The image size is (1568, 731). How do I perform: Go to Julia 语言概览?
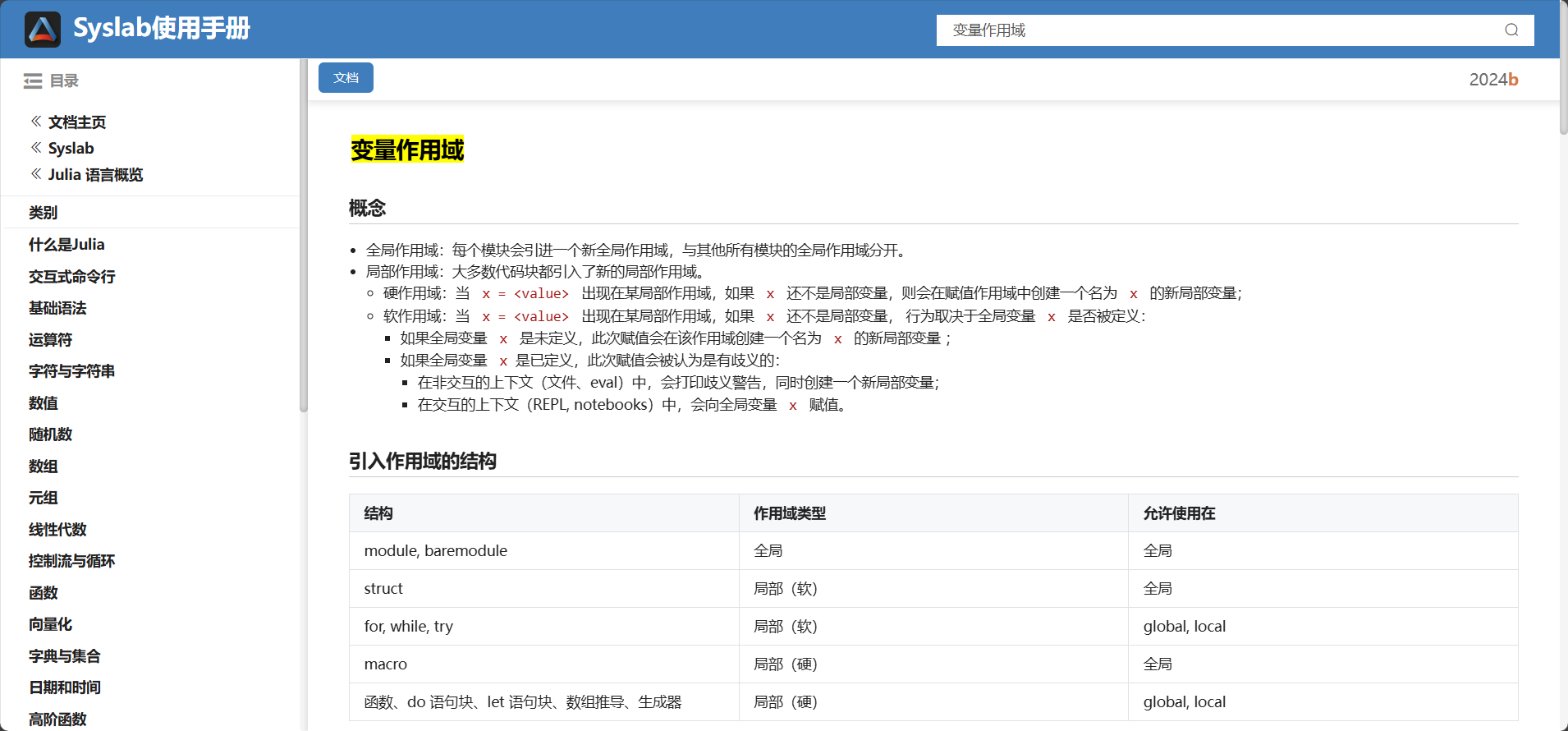[95, 175]
